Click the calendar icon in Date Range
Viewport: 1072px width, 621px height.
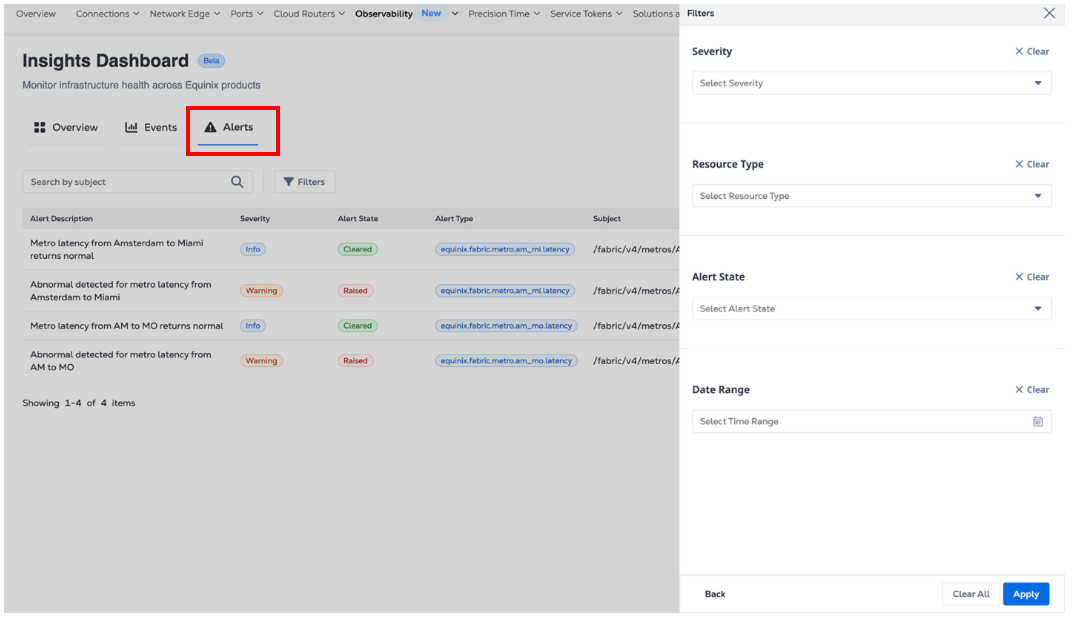pos(1038,421)
